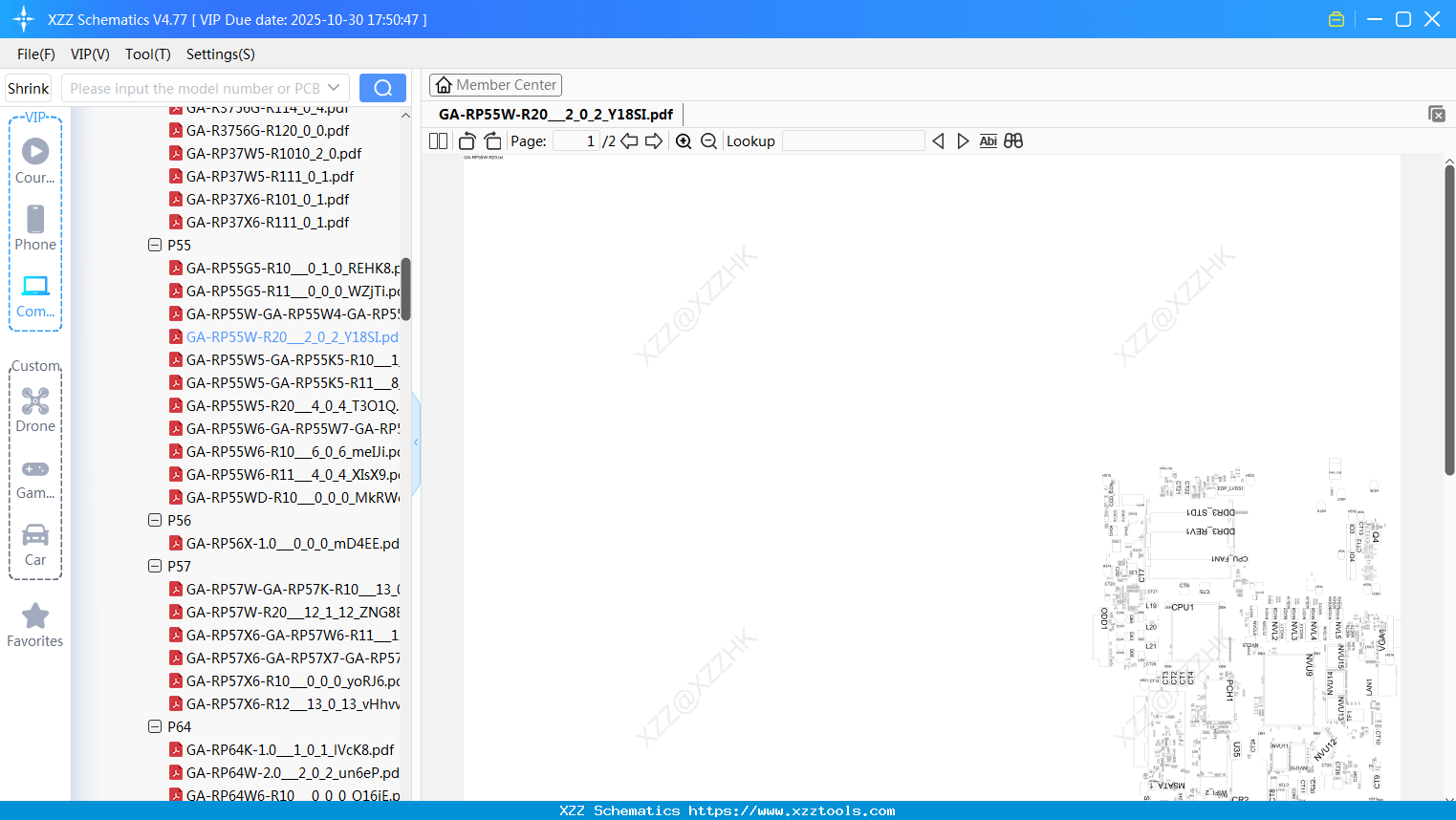The width and height of the screenshot is (1456, 820).
Task: Open GA-RP64W-2.0 un6eP file
Action: click(285, 772)
